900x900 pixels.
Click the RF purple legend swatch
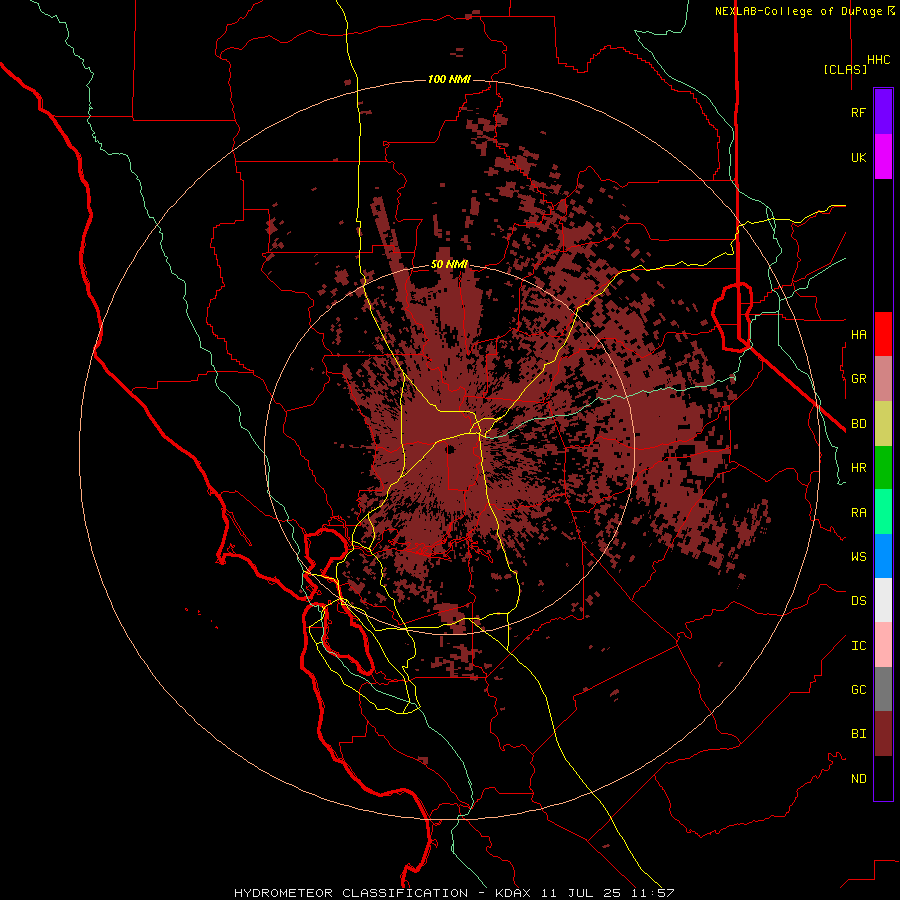(883, 111)
